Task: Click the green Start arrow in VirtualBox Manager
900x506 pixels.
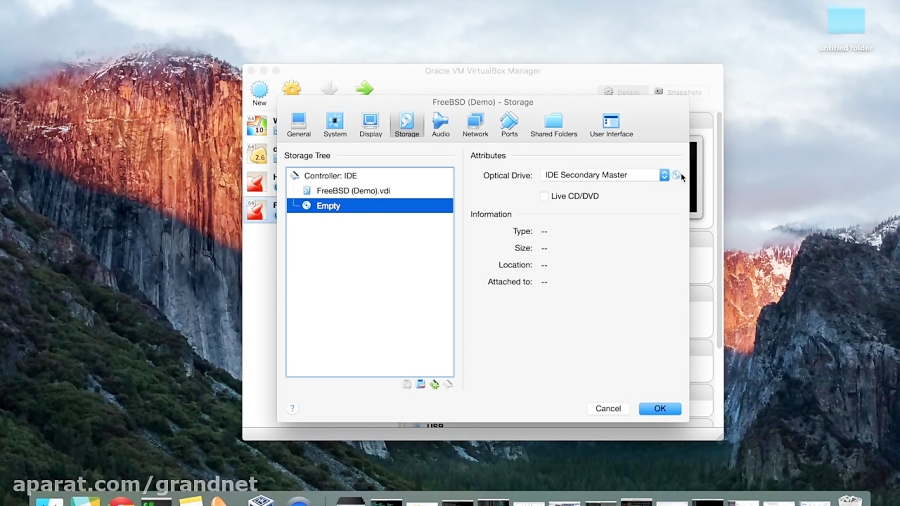Action: tap(364, 88)
